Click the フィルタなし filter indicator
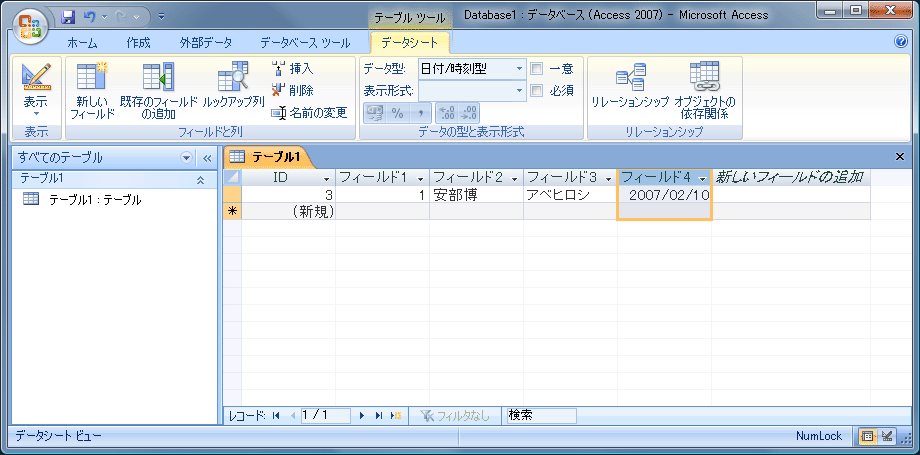 click(455, 416)
